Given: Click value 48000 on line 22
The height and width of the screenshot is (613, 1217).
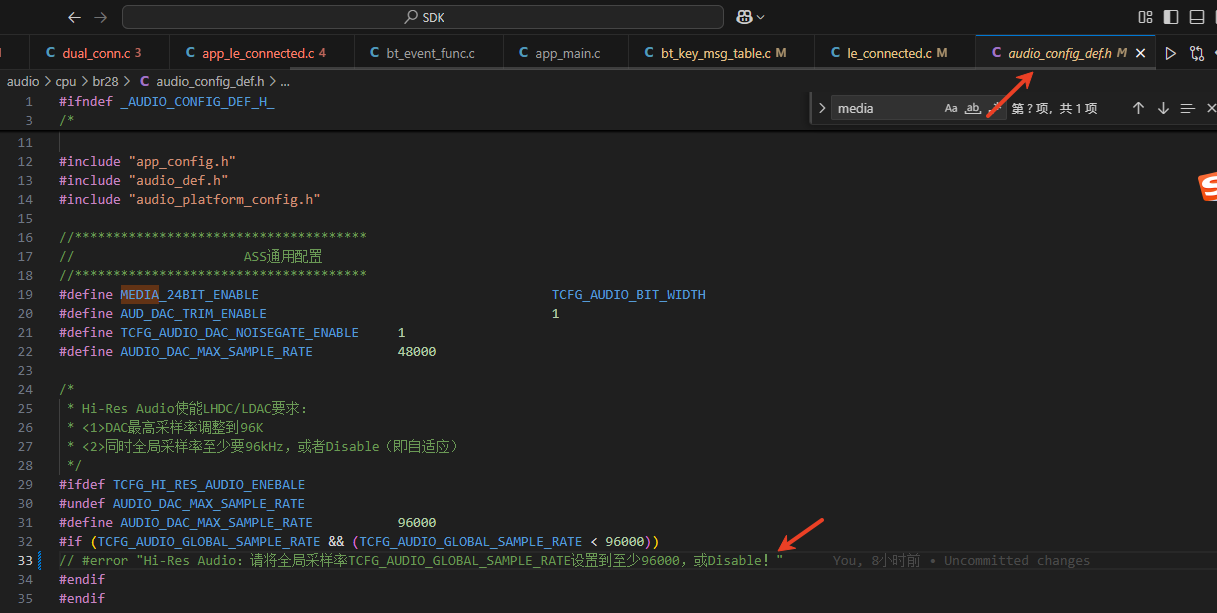Looking at the screenshot, I should coord(417,352).
